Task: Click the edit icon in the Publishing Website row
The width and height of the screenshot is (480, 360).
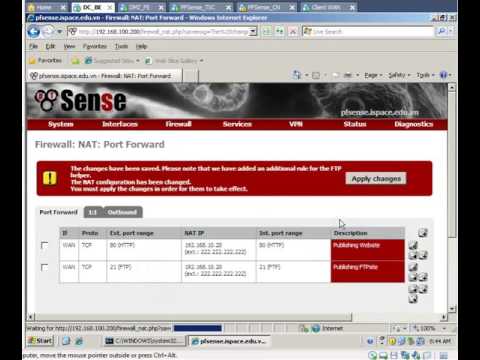Action: click(413, 246)
